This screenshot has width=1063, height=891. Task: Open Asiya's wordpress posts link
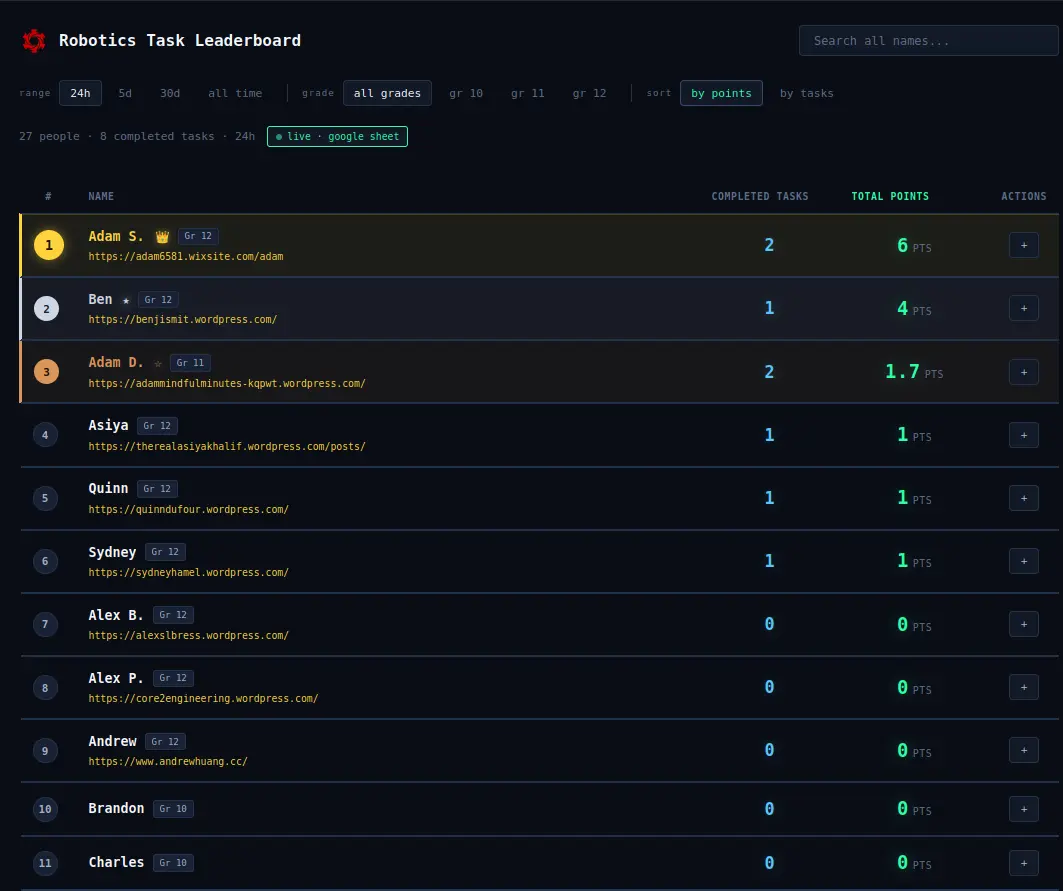(227, 446)
